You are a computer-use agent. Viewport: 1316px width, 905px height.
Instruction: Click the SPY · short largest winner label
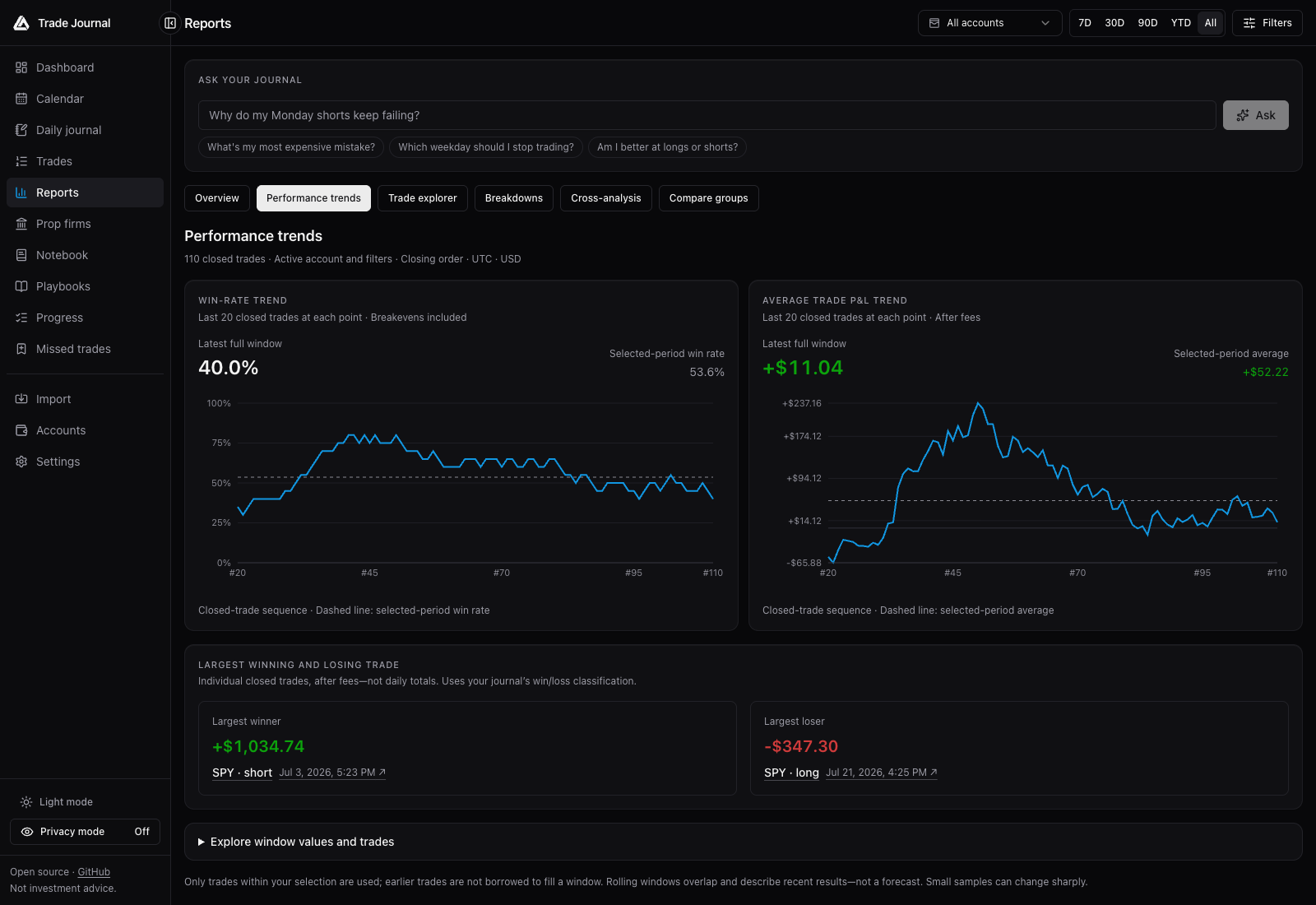pos(242,773)
